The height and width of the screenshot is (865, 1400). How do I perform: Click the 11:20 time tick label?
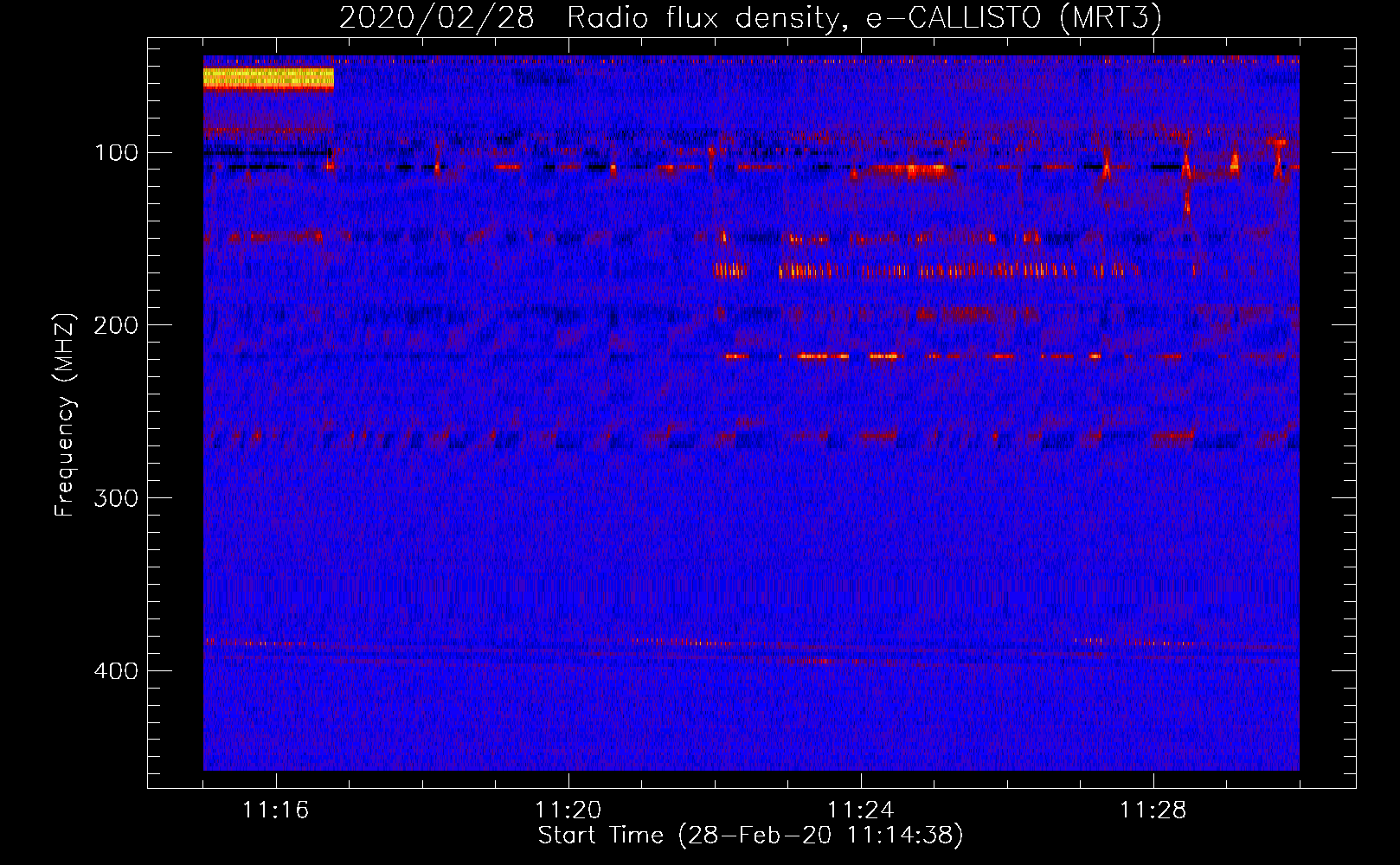(x=568, y=811)
